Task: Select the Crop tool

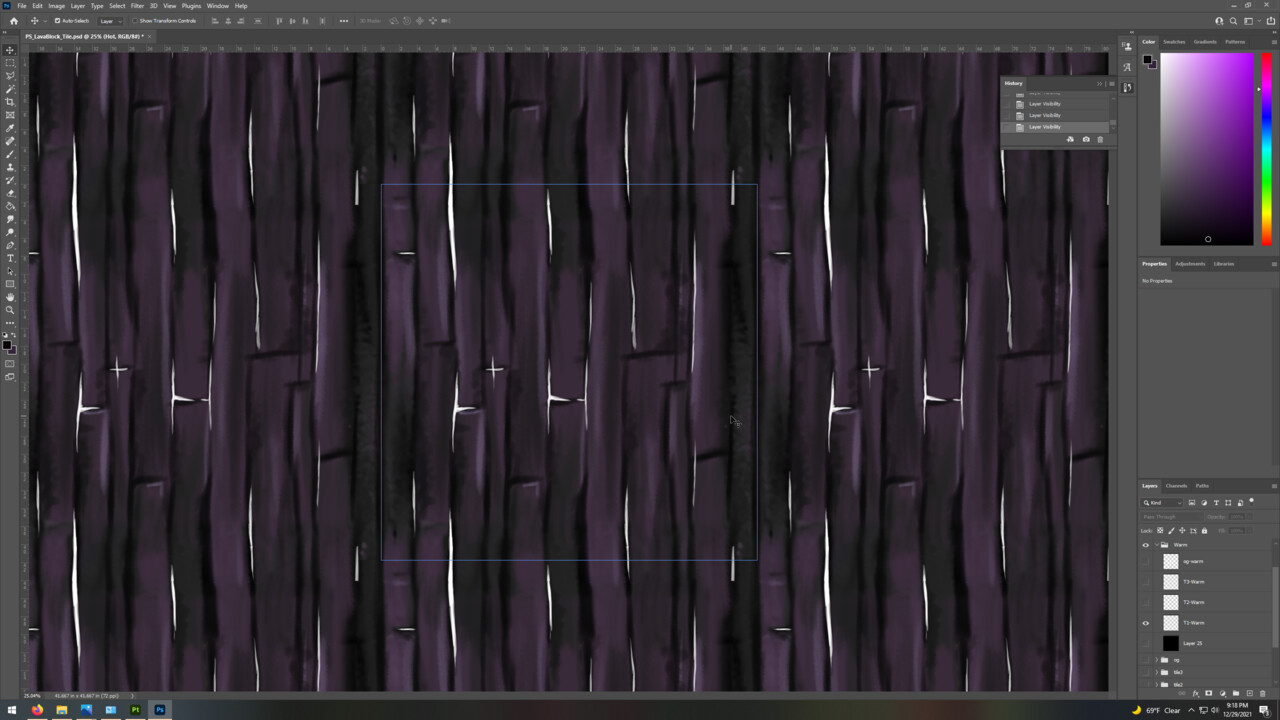Action: click(10, 102)
